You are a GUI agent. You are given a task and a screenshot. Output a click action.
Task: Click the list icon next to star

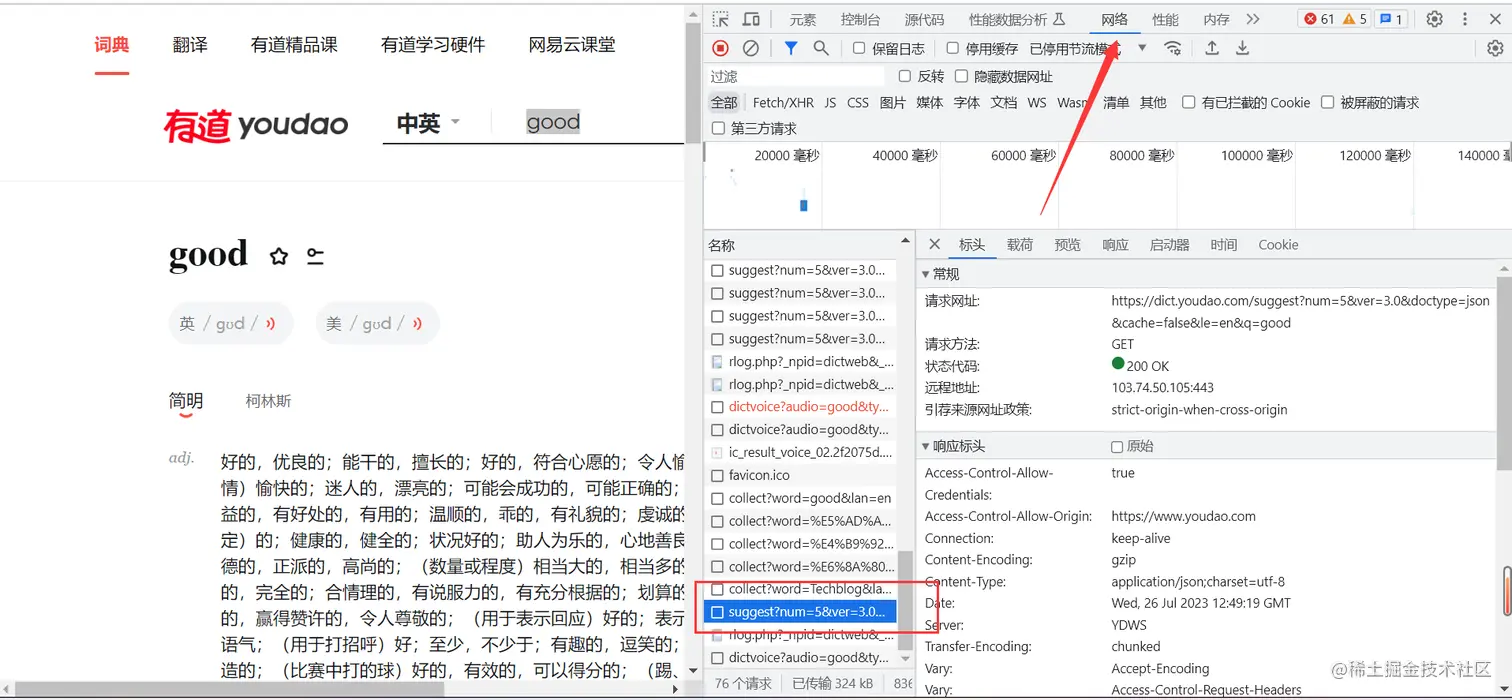tap(315, 257)
